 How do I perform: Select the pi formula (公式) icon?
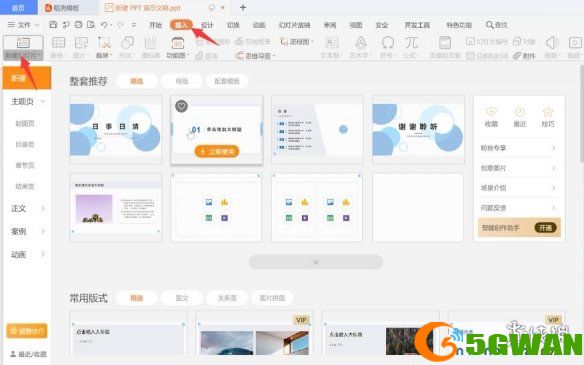[x=411, y=43]
